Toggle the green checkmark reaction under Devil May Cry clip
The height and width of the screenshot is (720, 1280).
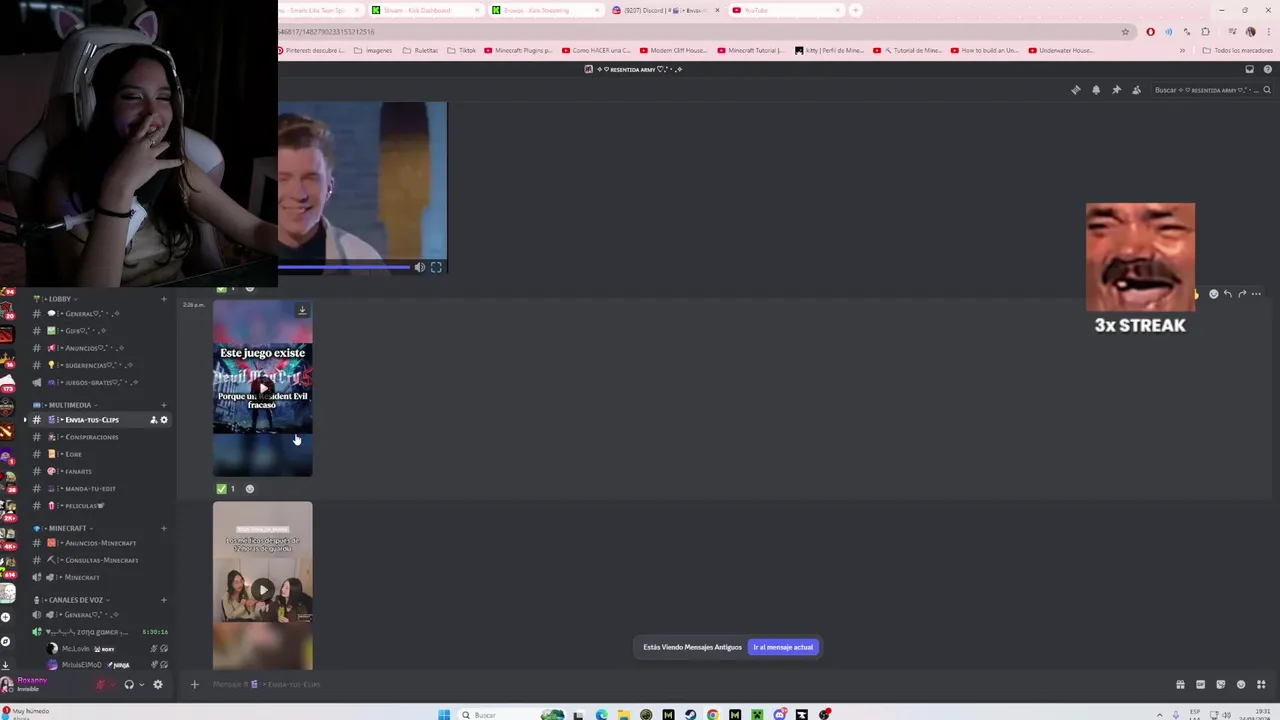point(227,489)
